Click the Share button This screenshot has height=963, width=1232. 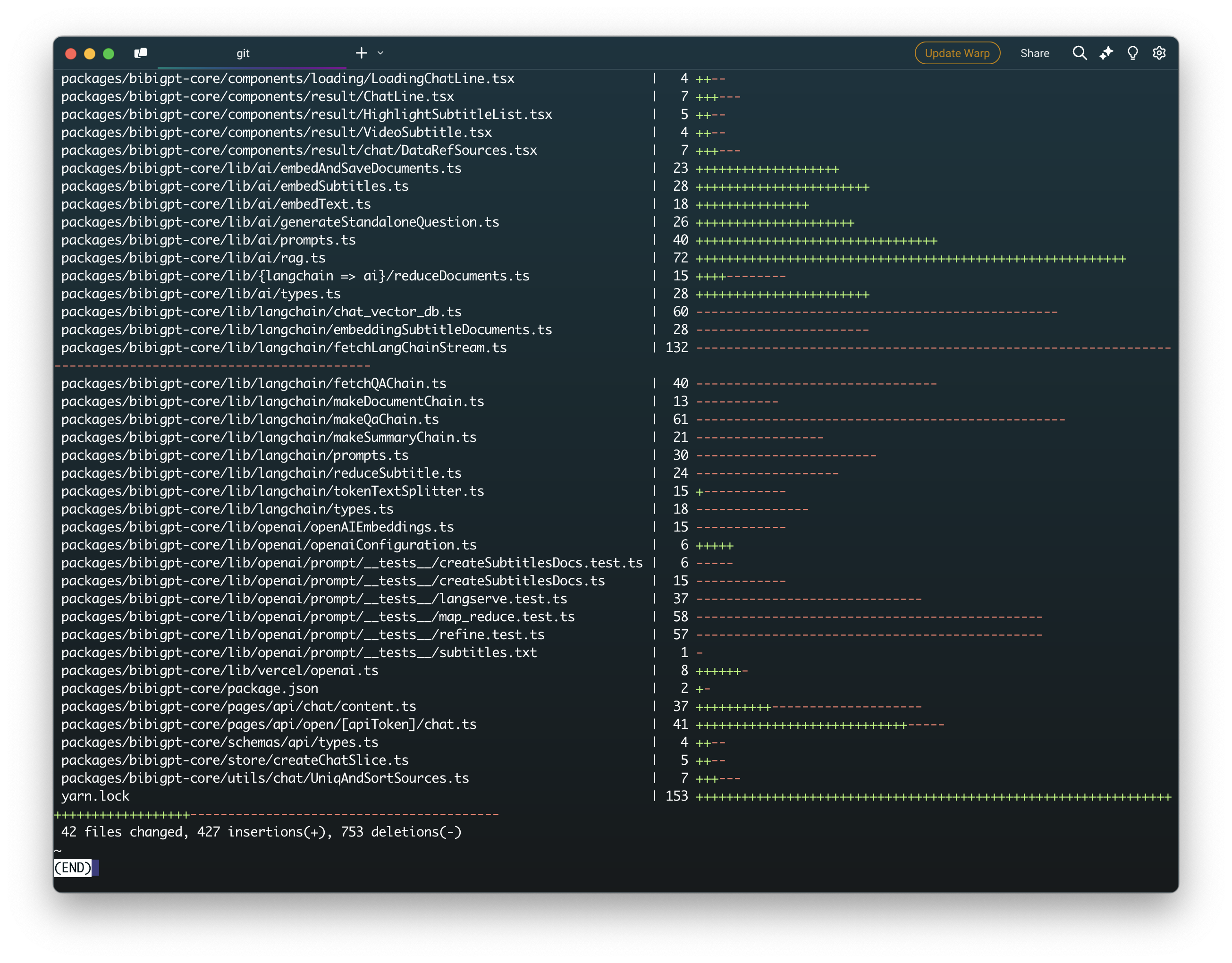[x=1034, y=53]
